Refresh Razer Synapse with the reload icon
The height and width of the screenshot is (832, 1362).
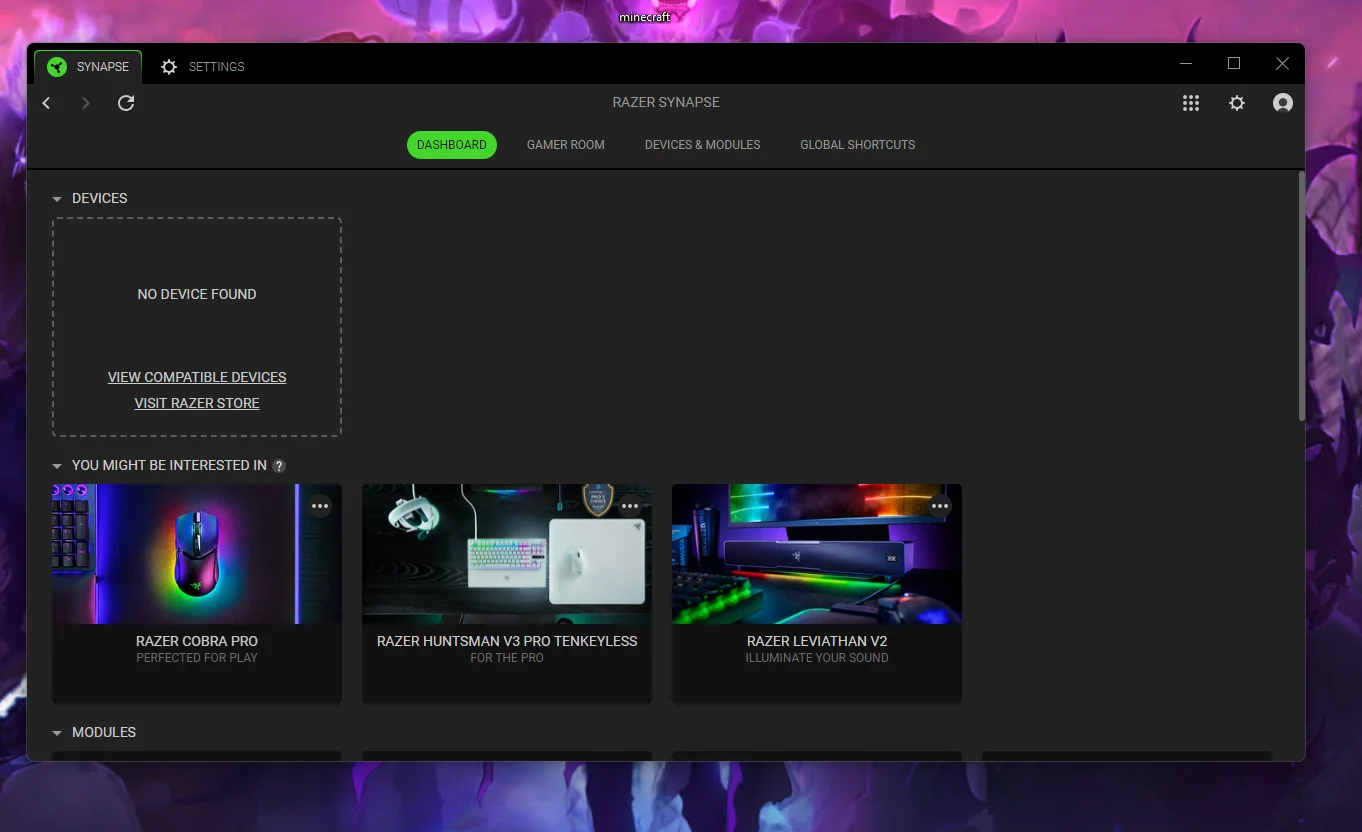click(x=126, y=103)
